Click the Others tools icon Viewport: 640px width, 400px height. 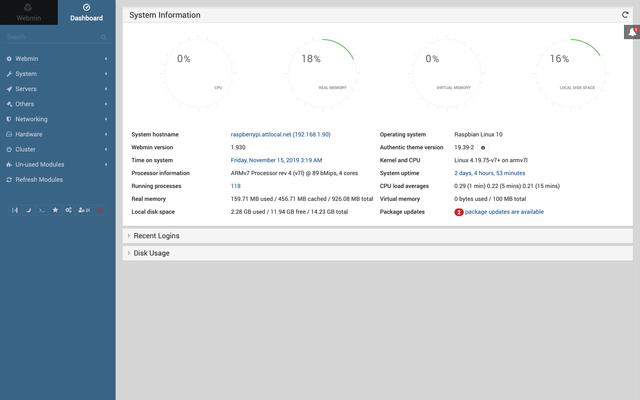[9, 104]
